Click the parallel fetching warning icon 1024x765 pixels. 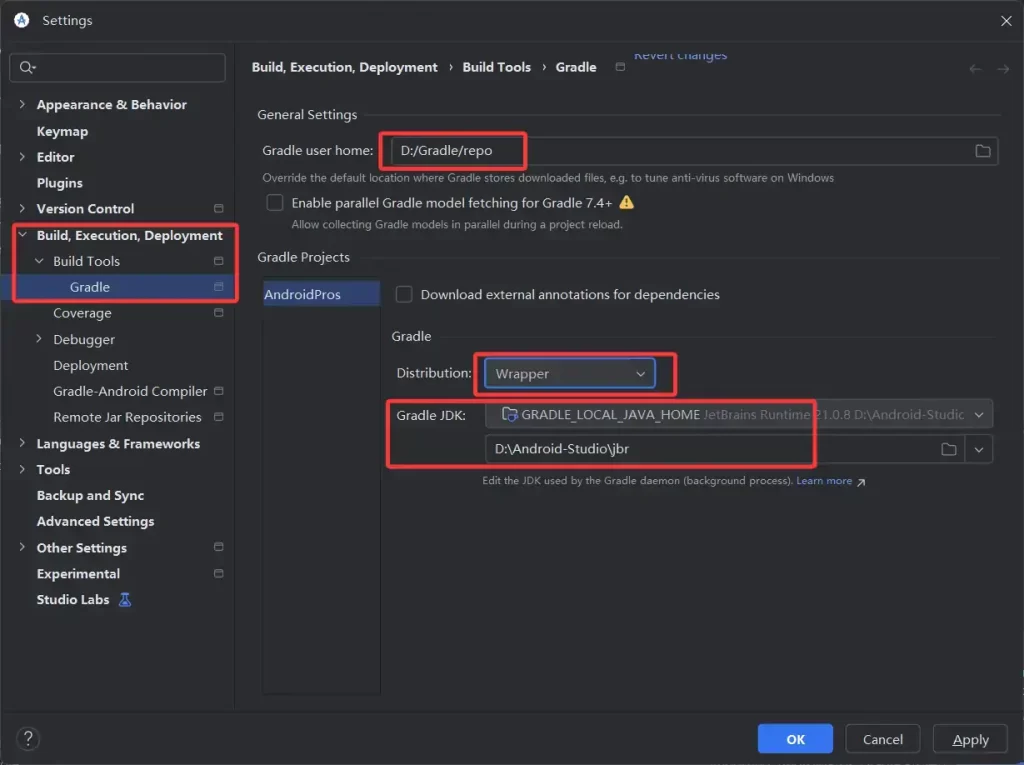[x=627, y=203]
